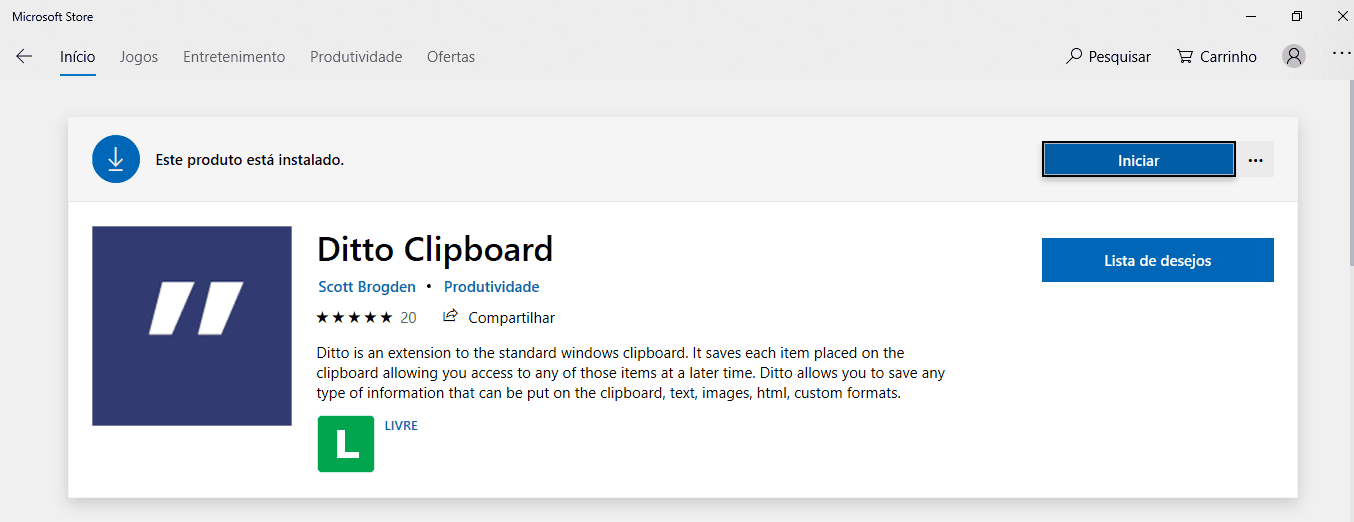Go to the Entretenimento tab
Image resolution: width=1354 pixels, height=522 pixels.
[x=234, y=57]
